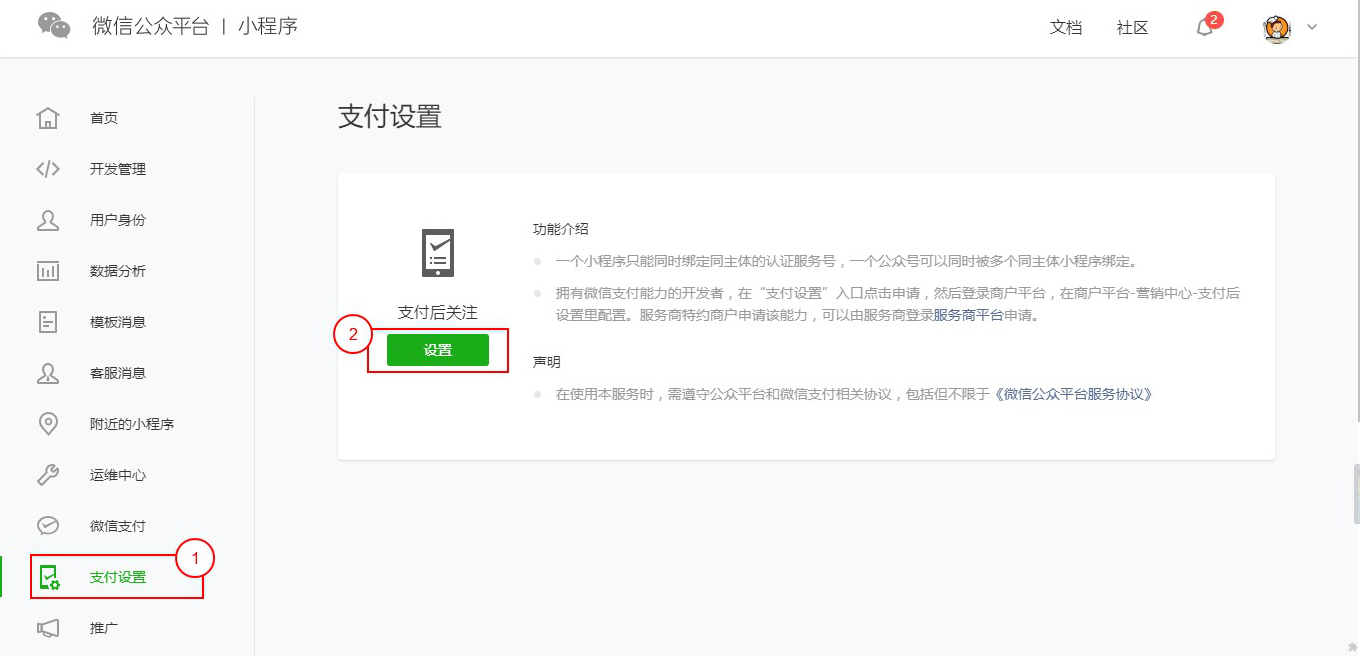Select 支付设置 in the sidebar
This screenshot has width=1360, height=656.
118,577
